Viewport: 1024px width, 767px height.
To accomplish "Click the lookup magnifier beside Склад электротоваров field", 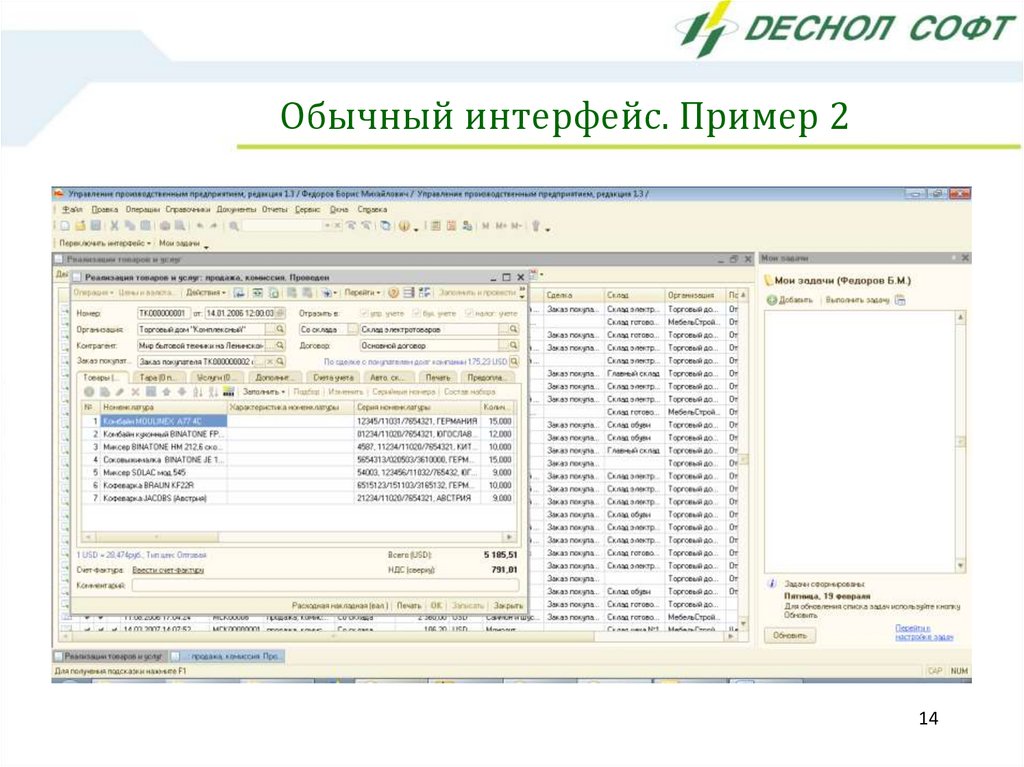I will click(x=514, y=329).
